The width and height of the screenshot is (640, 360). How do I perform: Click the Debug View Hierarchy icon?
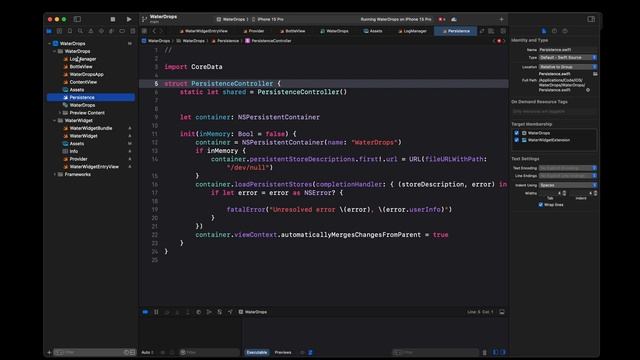click(198, 312)
